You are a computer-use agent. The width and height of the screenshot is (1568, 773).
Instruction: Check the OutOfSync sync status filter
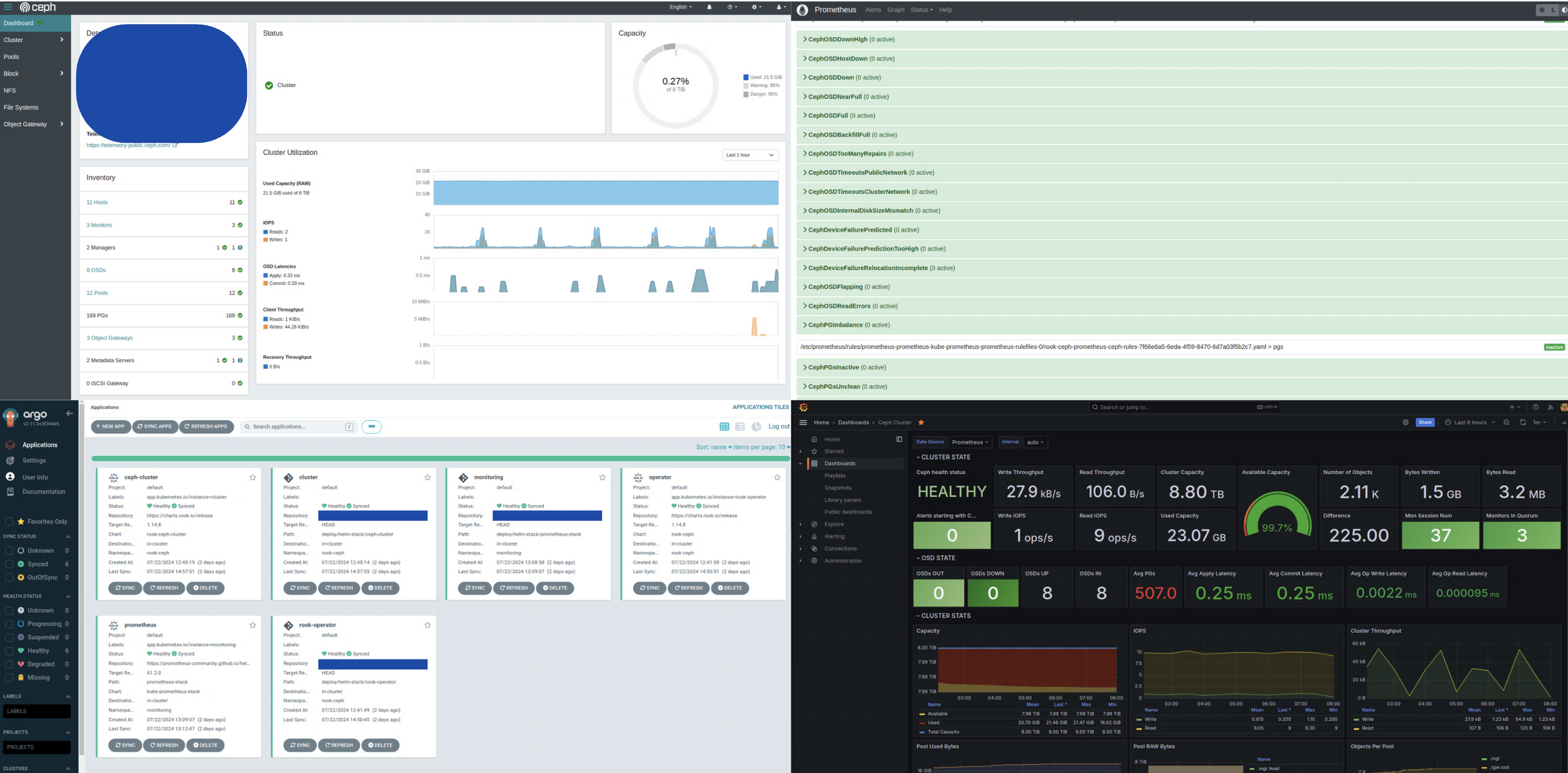point(9,578)
